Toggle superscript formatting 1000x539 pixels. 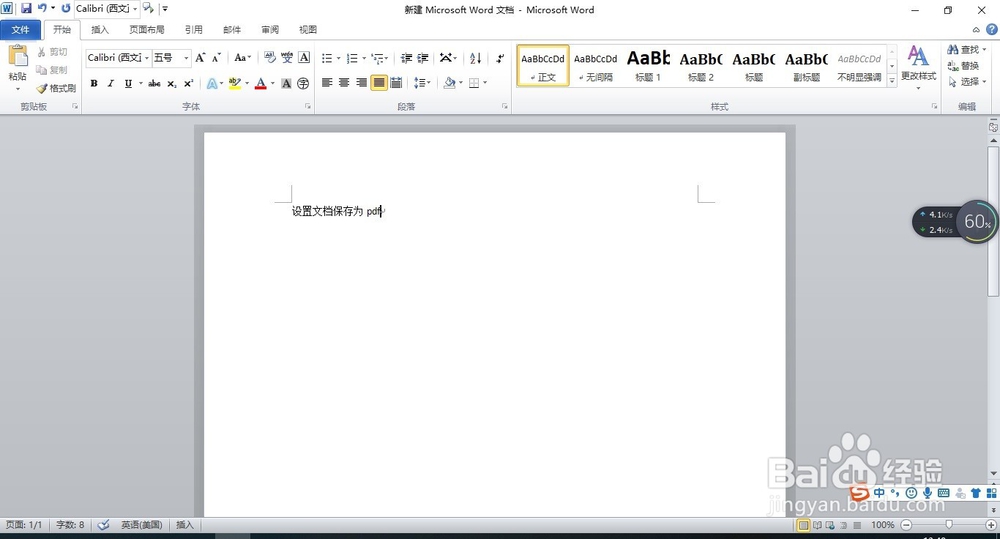coord(188,84)
